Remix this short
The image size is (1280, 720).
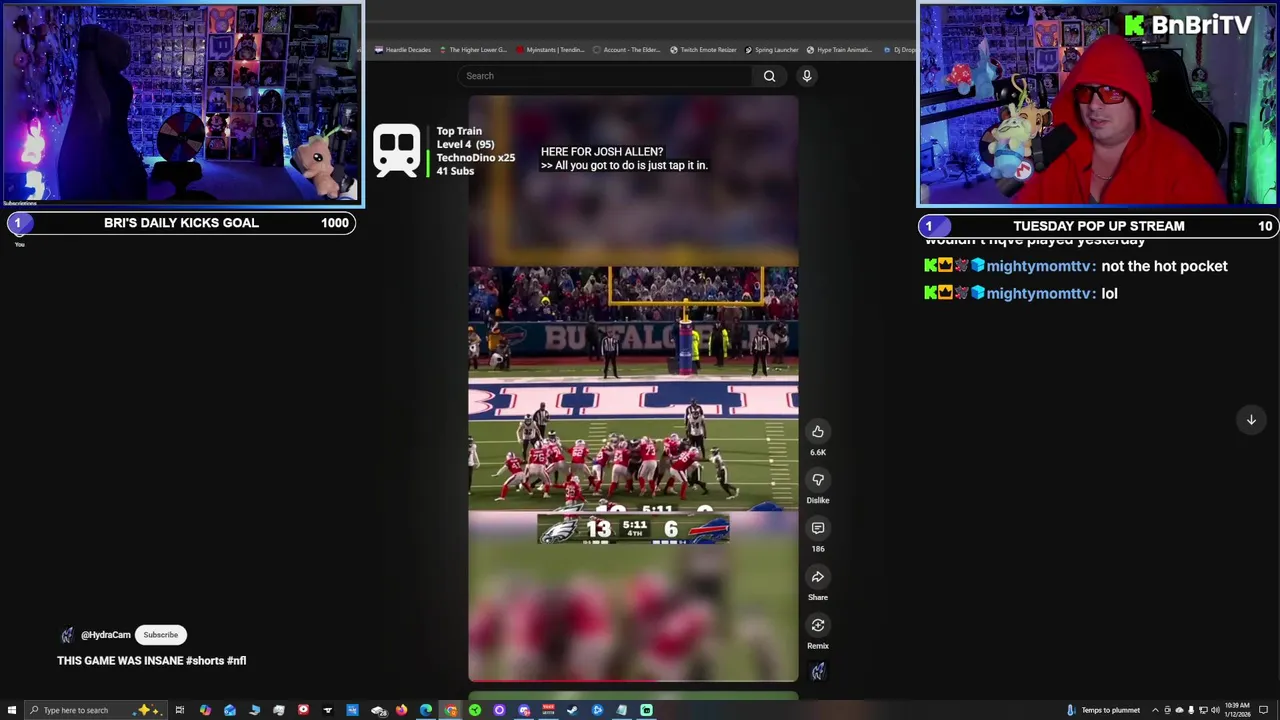click(818, 625)
